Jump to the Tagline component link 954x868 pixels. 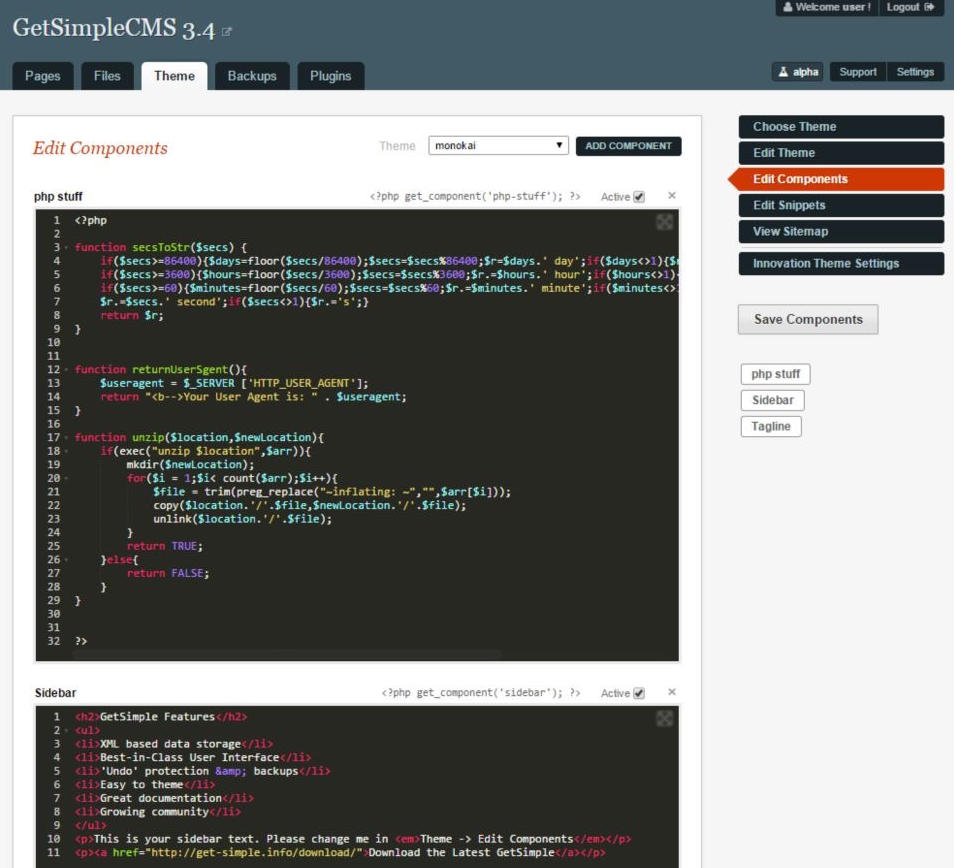pyautogui.click(x=771, y=426)
